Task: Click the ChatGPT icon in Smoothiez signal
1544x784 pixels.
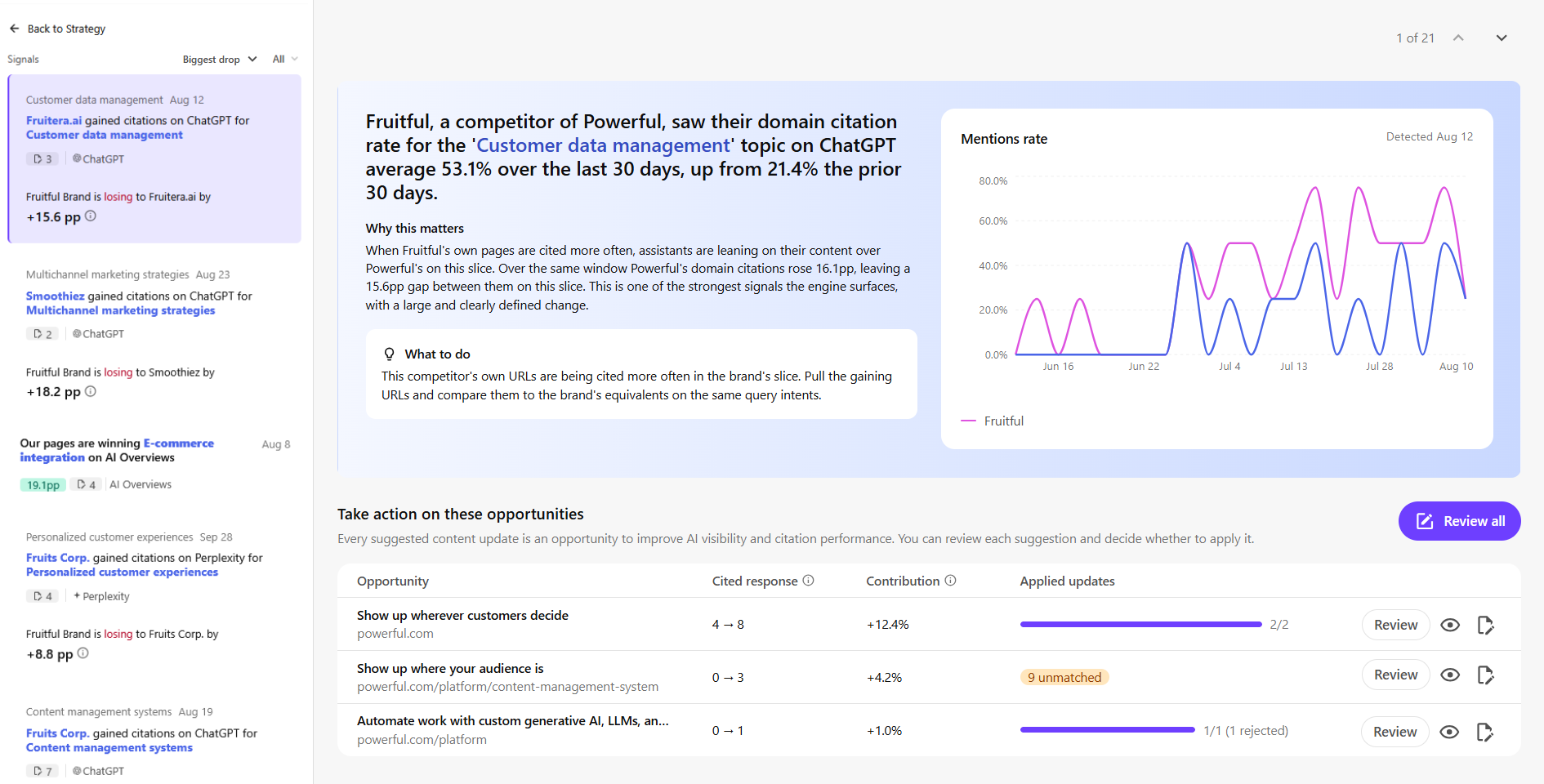Action: tap(77, 333)
